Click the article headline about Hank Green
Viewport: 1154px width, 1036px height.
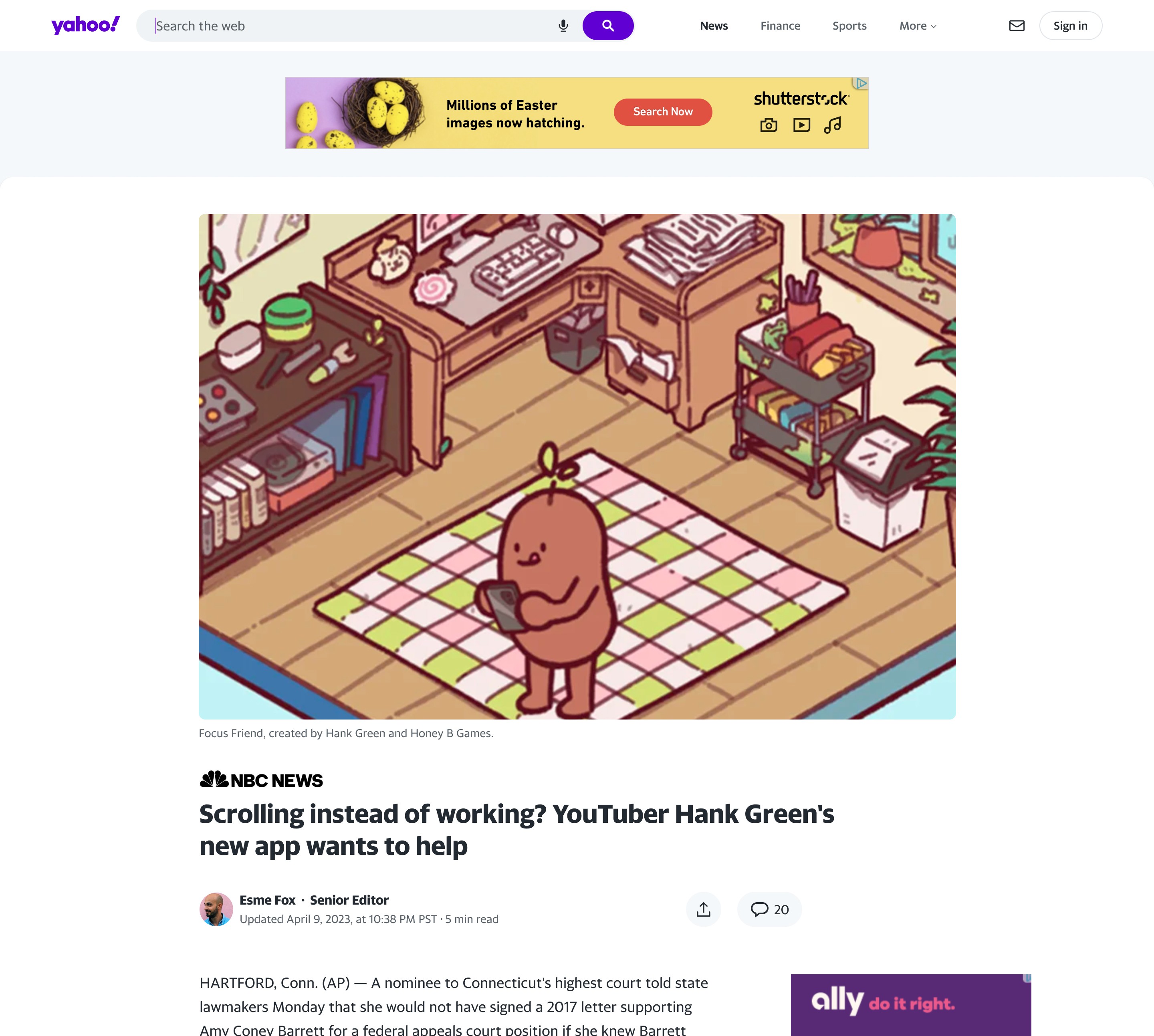[516, 830]
